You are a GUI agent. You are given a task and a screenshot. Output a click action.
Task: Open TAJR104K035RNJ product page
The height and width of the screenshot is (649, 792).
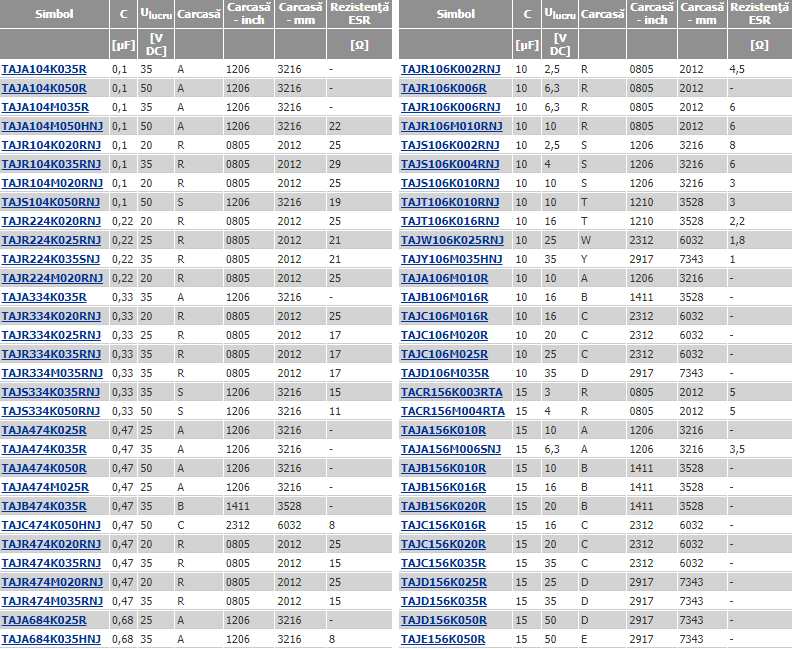point(51,165)
